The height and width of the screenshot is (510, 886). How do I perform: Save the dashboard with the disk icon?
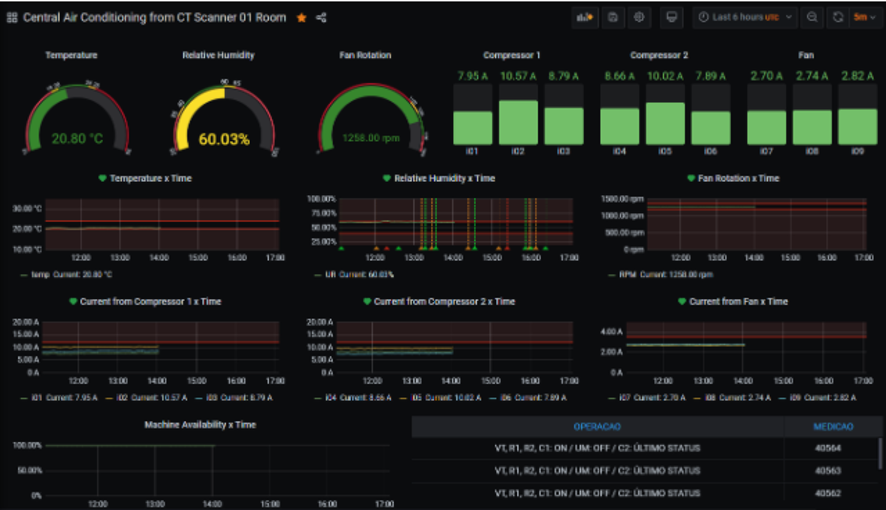(613, 17)
